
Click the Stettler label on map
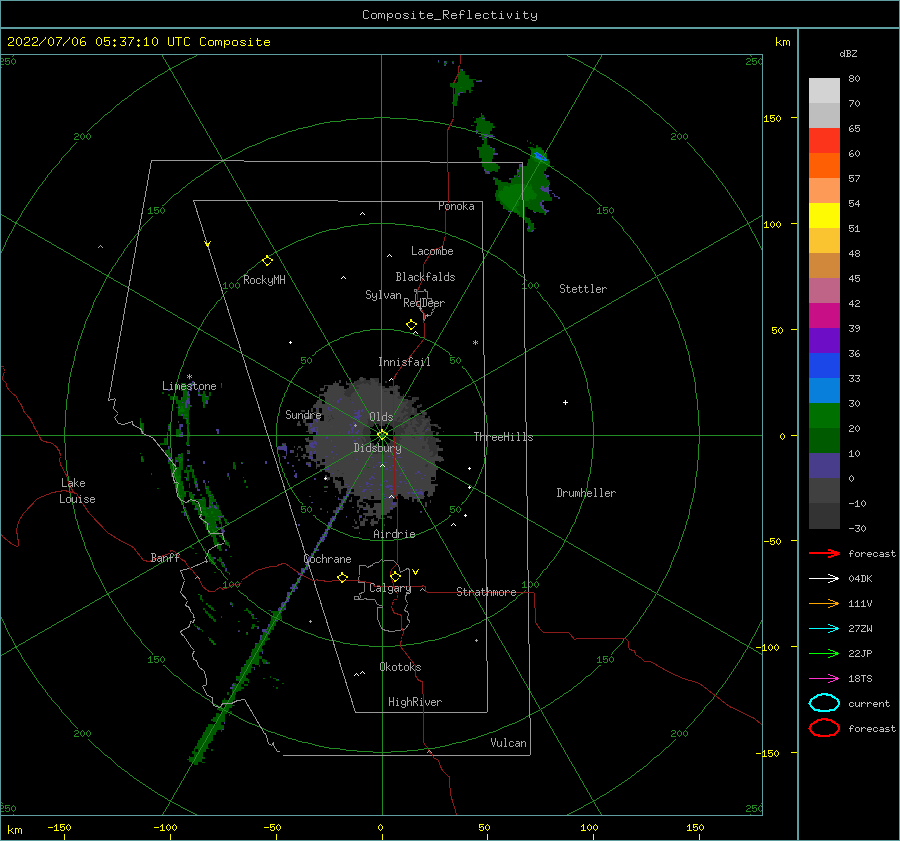point(583,289)
